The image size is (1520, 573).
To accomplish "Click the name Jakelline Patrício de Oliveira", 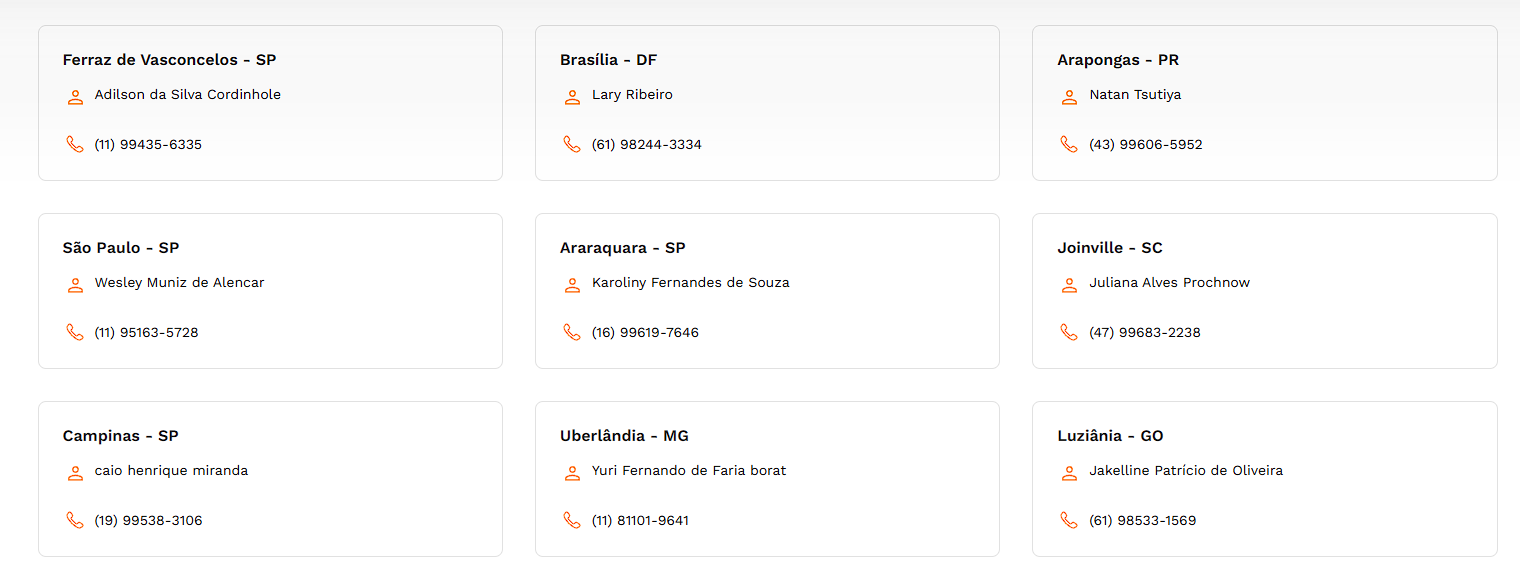I will coord(1186,470).
